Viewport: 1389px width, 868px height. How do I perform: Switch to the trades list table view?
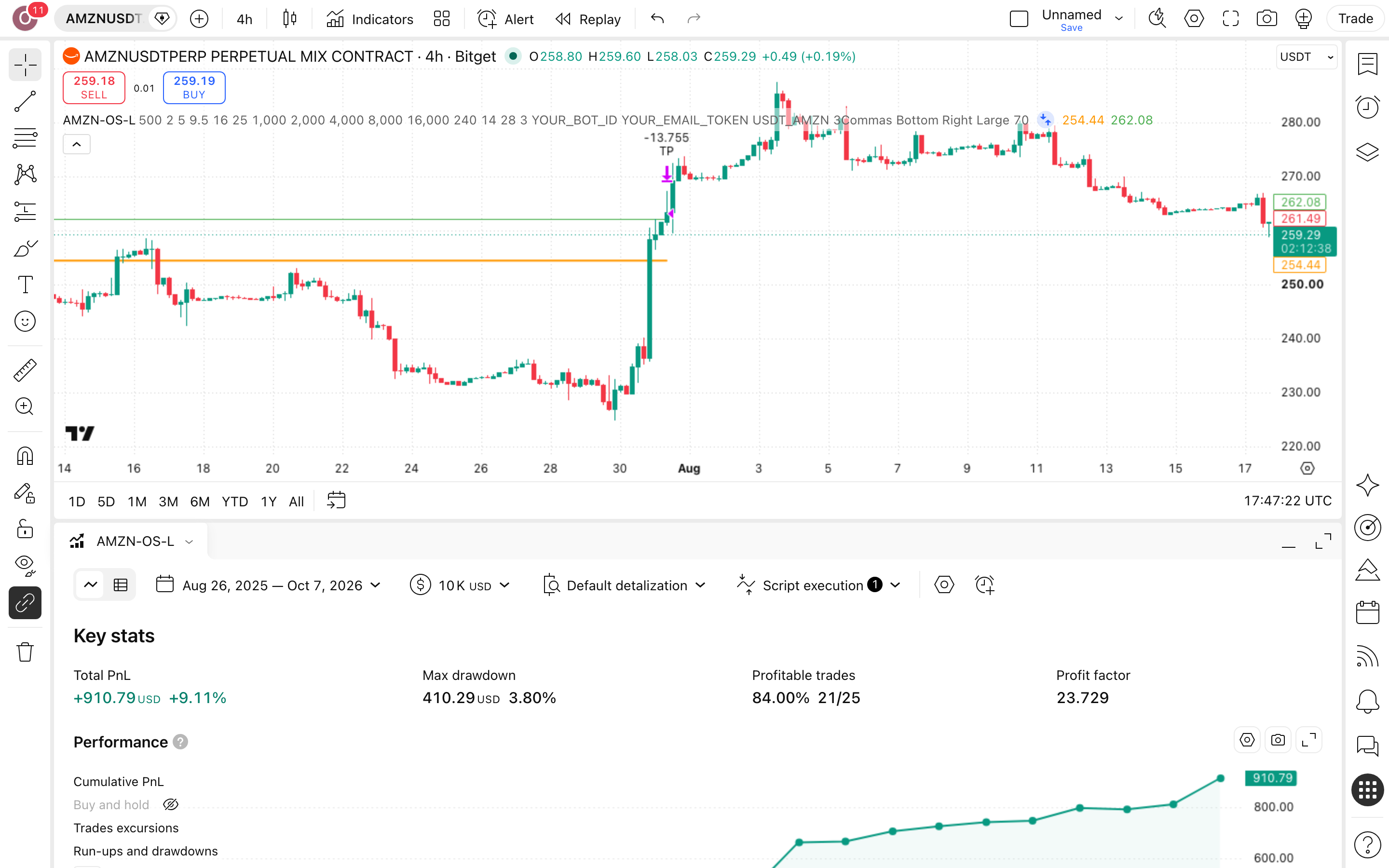click(x=121, y=585)
